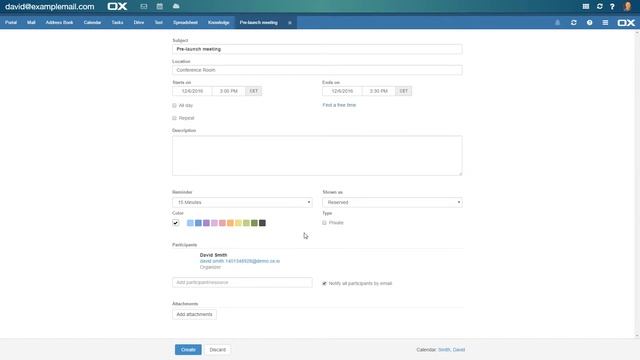Open the Spreadsheet tab
The height and width of the screenshot is (360, 640).
click(185, 22)
